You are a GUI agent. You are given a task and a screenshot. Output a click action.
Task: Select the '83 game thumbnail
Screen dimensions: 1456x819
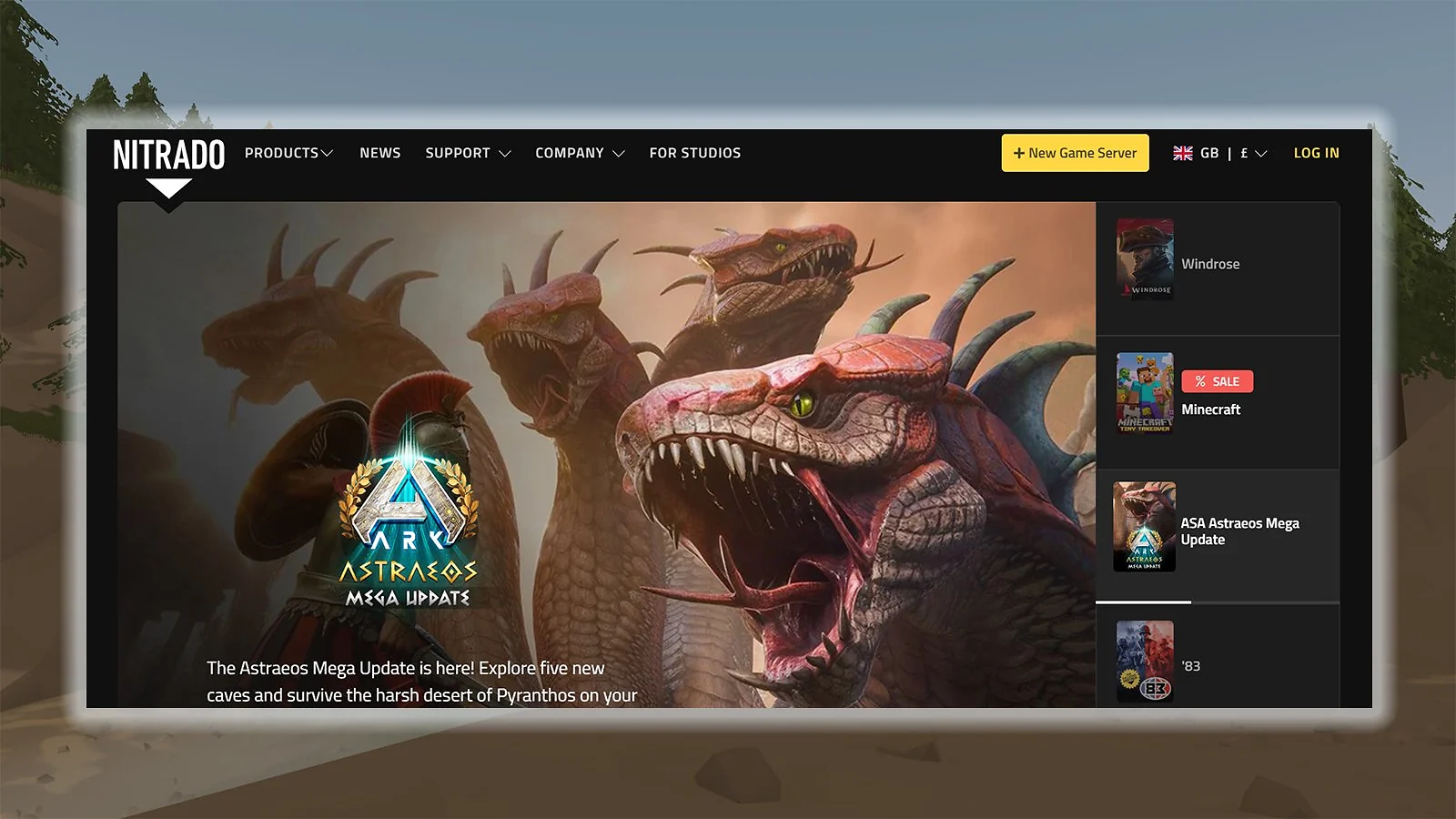[1145, 662]
